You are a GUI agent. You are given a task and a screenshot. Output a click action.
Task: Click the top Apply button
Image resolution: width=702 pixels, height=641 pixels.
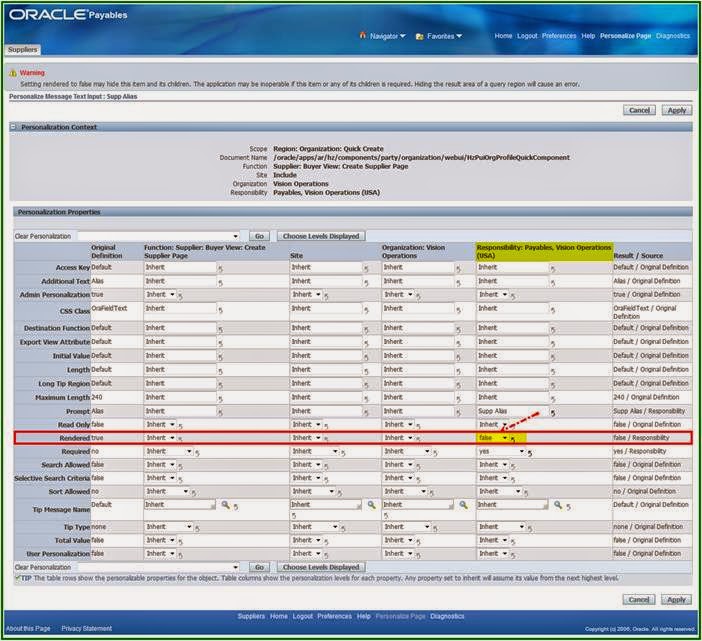(x=676, y=111)
